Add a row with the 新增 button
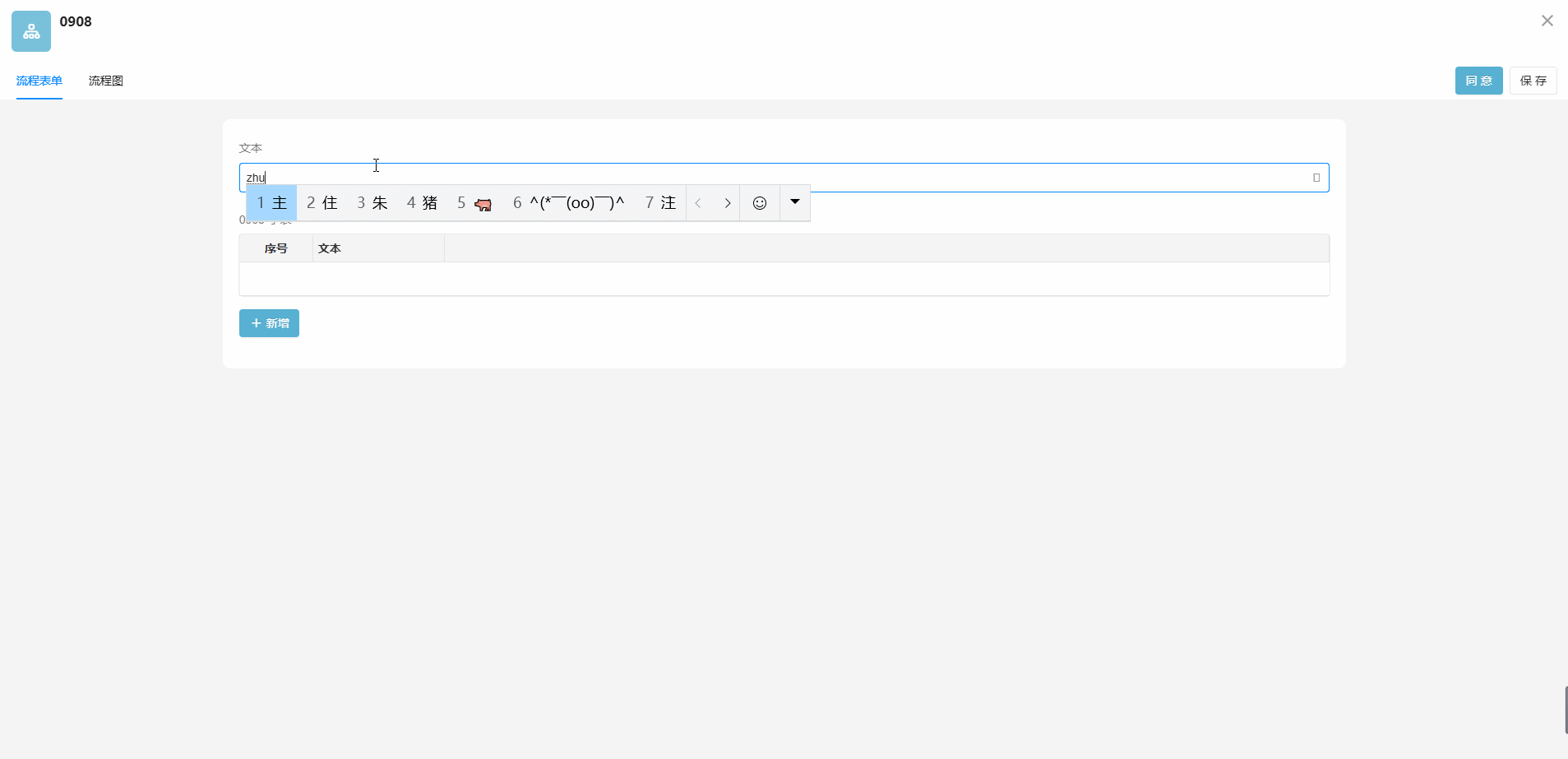This screenshot has height=759, width=1568. click(269, 323)
